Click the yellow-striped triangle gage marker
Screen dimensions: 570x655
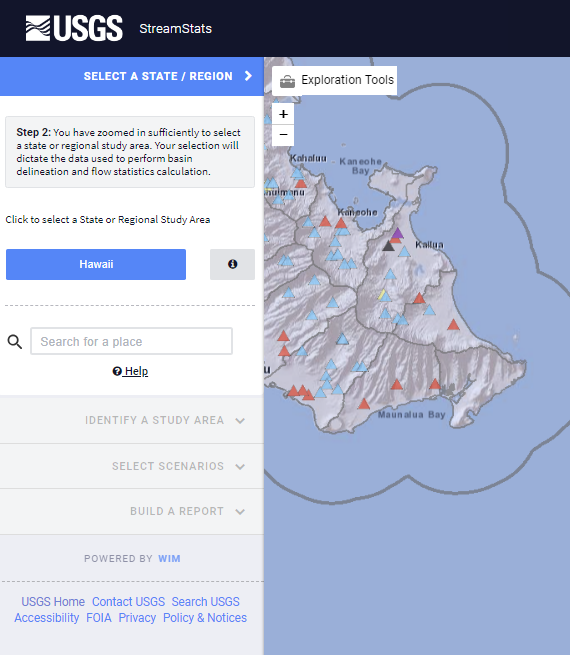click(383, 295)
